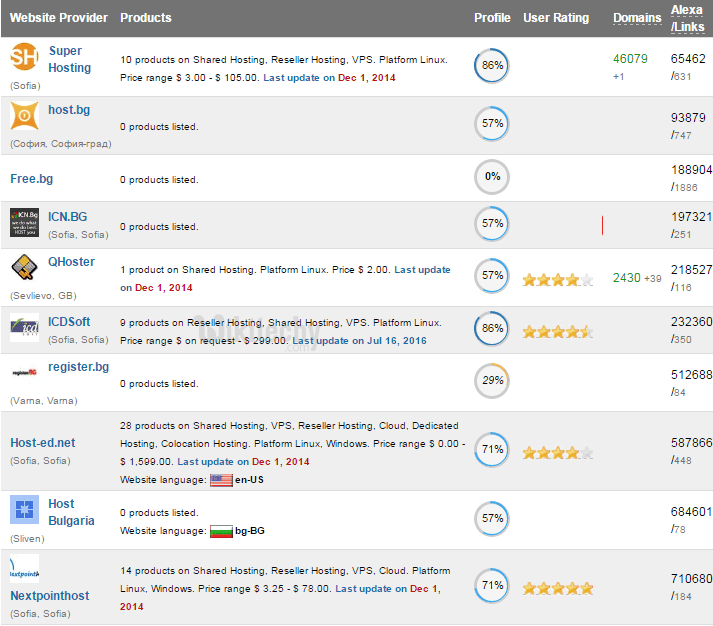Click ICN.BG's 57% profile circle
Image resolution: width=713 pixels, height=626 pixels.
pyautogui.click(x=492, y=224)
